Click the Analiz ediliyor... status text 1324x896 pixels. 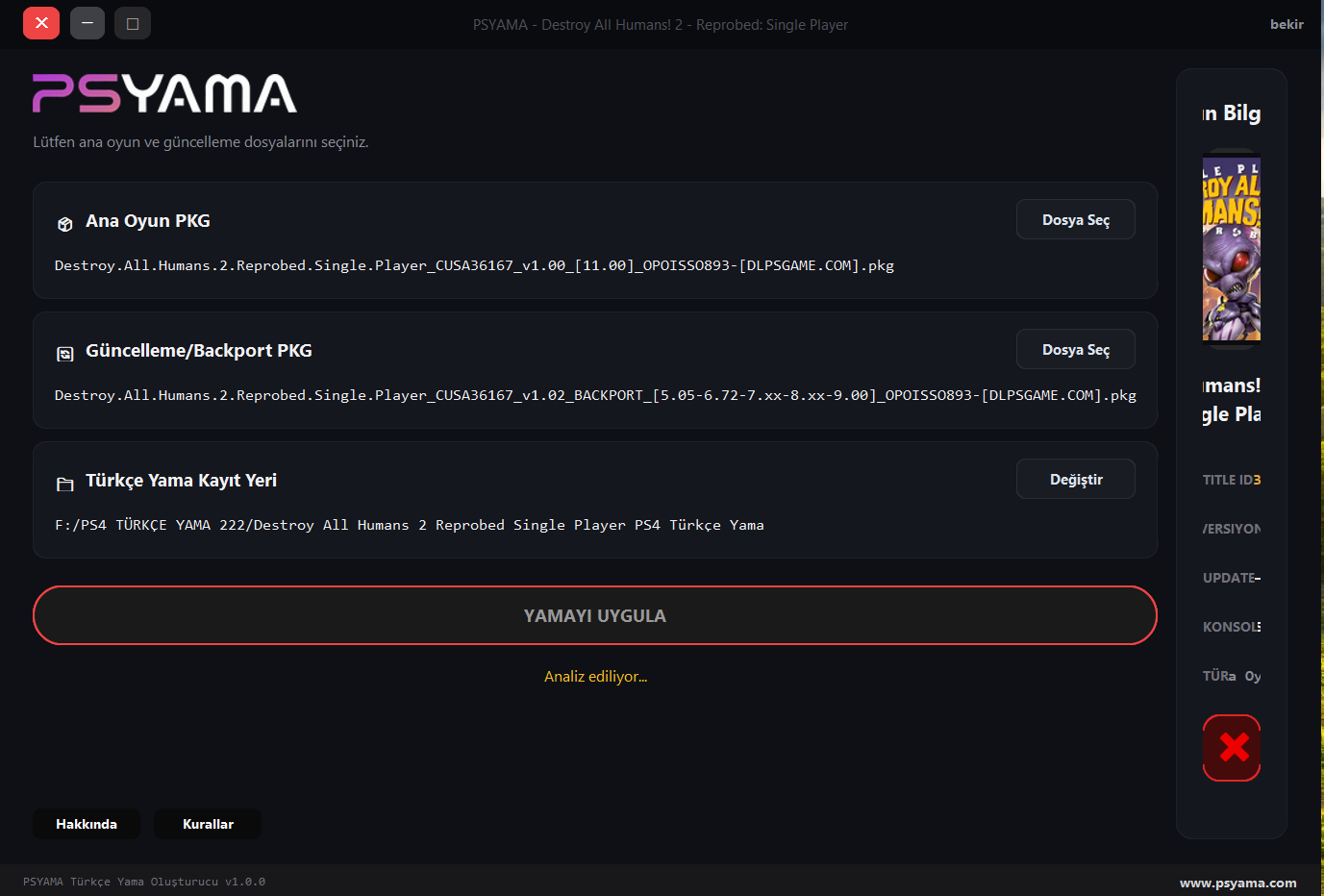point(596,677)
